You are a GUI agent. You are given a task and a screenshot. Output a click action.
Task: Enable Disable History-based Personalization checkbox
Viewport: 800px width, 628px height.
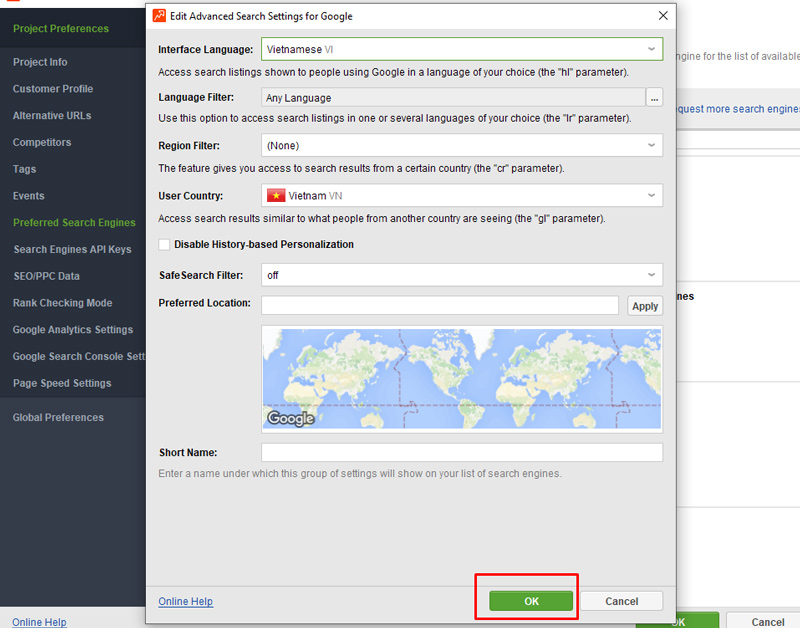click(164, 244)
